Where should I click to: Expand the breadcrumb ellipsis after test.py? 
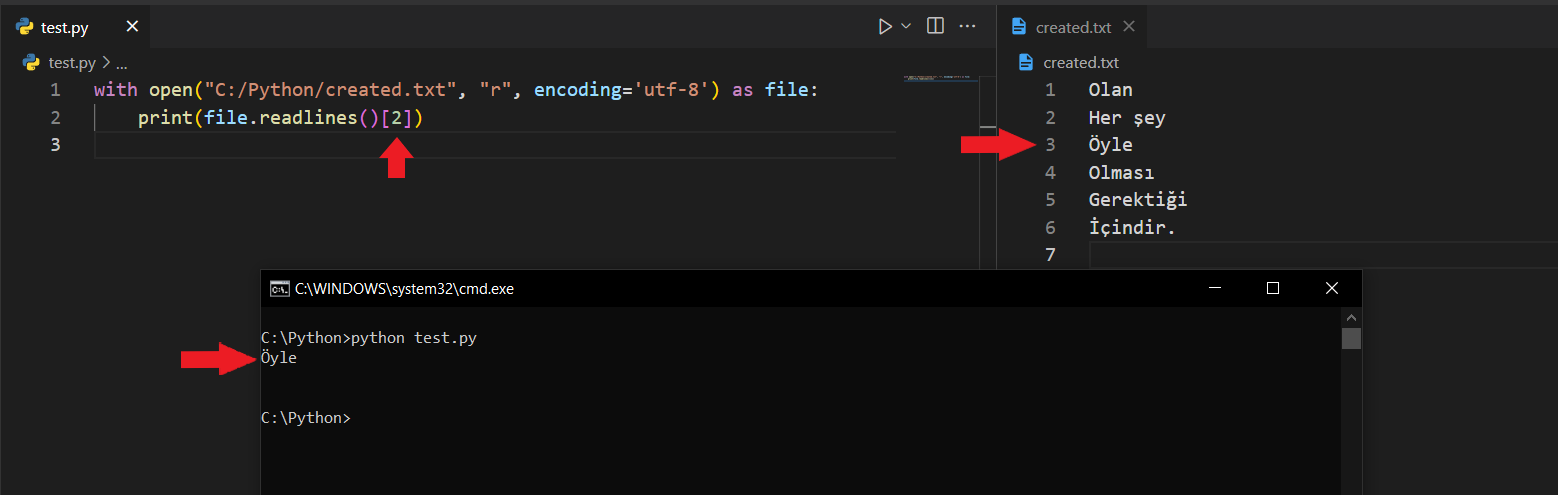point(122,63)
